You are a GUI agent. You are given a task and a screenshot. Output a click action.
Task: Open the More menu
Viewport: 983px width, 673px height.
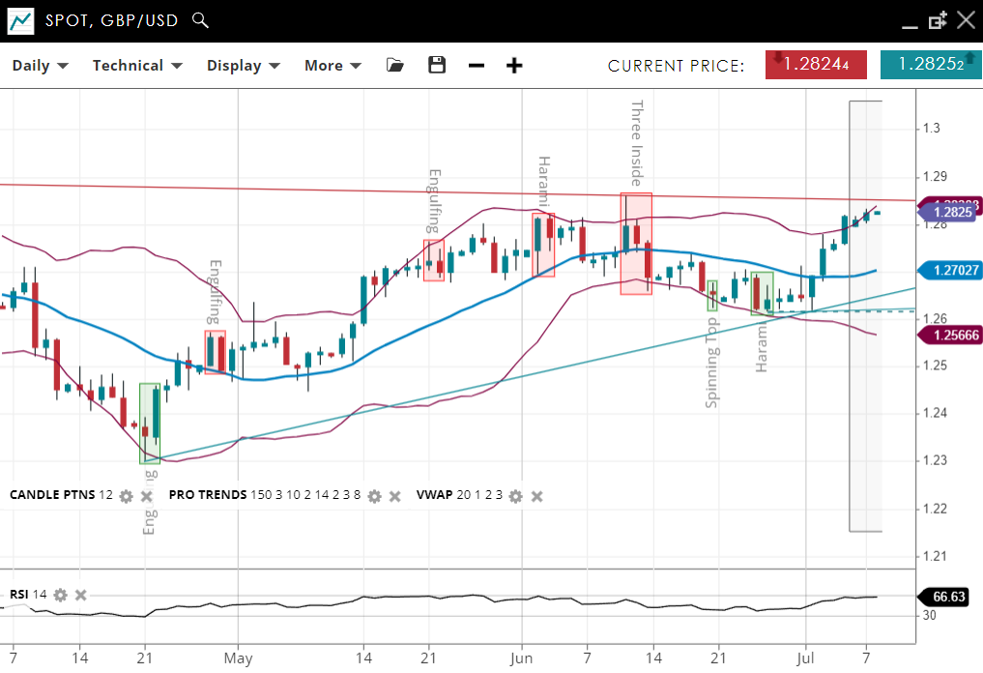pyautogui.click(x=332, y=66)
